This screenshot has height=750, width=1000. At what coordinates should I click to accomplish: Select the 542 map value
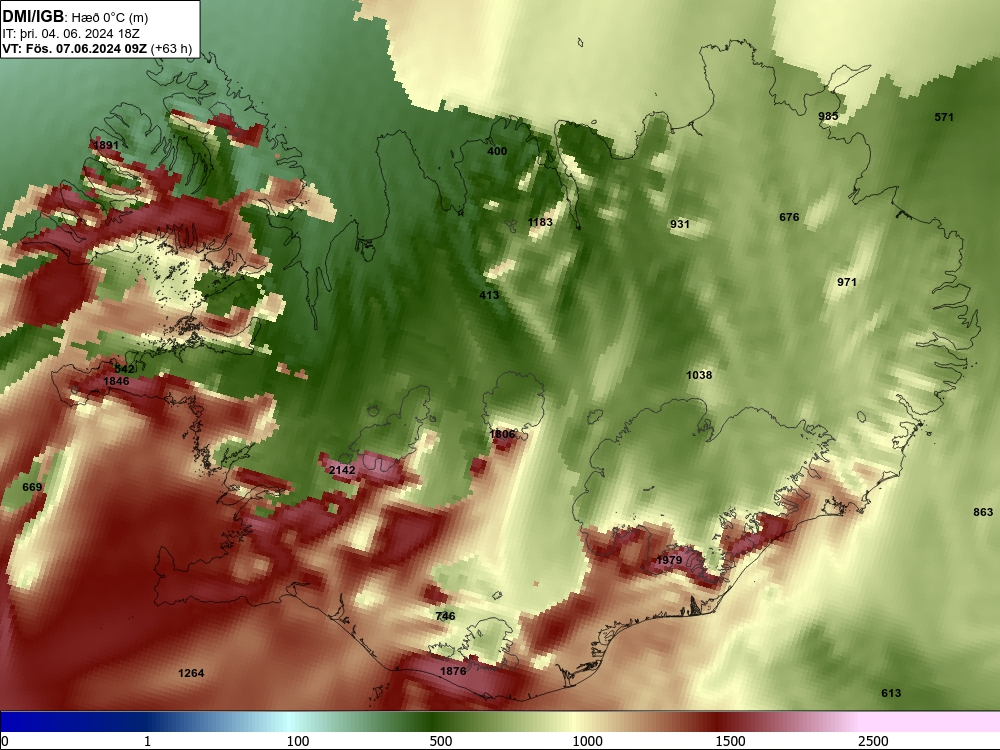click(124, 369)
